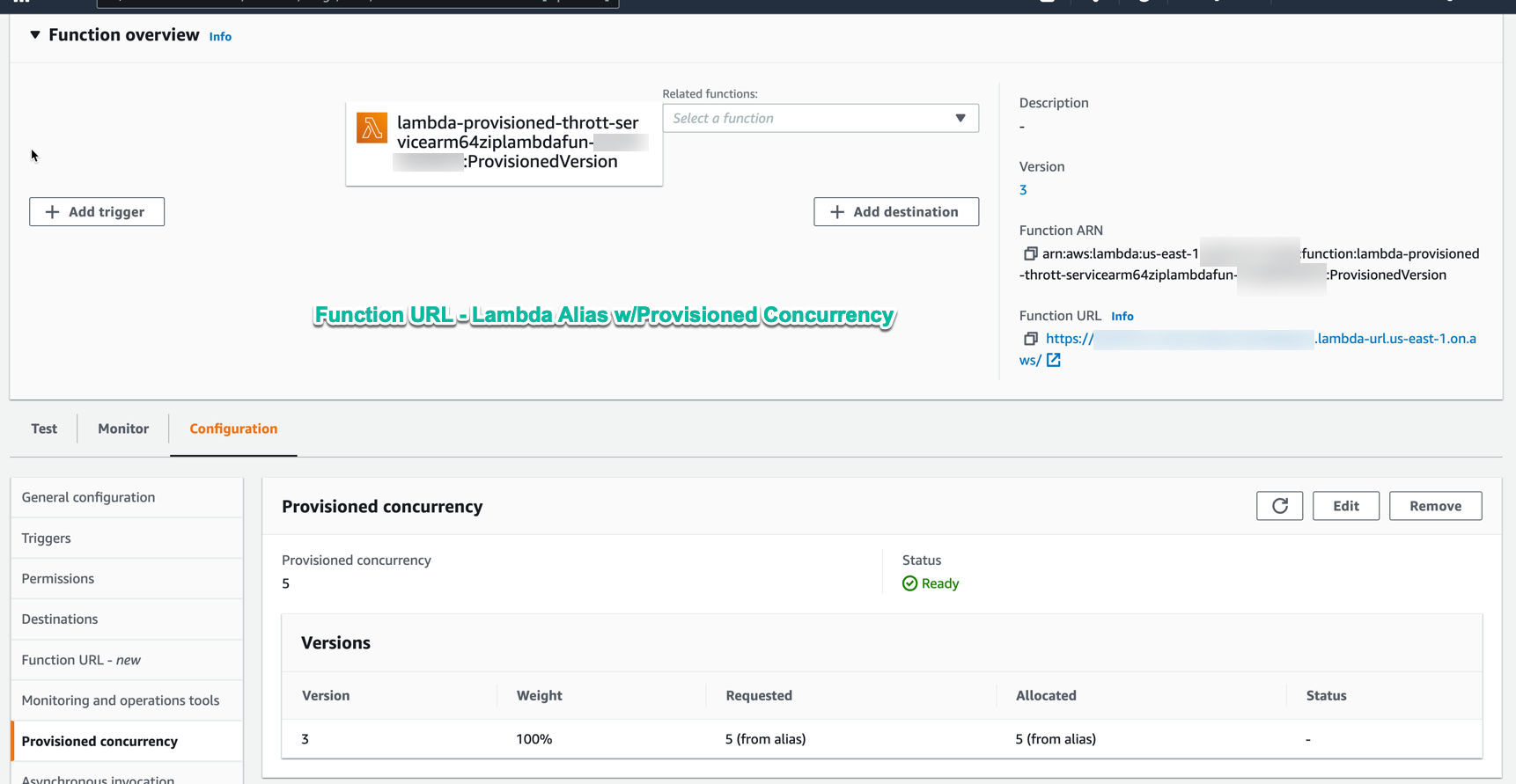Click the Add trigger button
This screenshot has height=784, width=1516.
97,212
